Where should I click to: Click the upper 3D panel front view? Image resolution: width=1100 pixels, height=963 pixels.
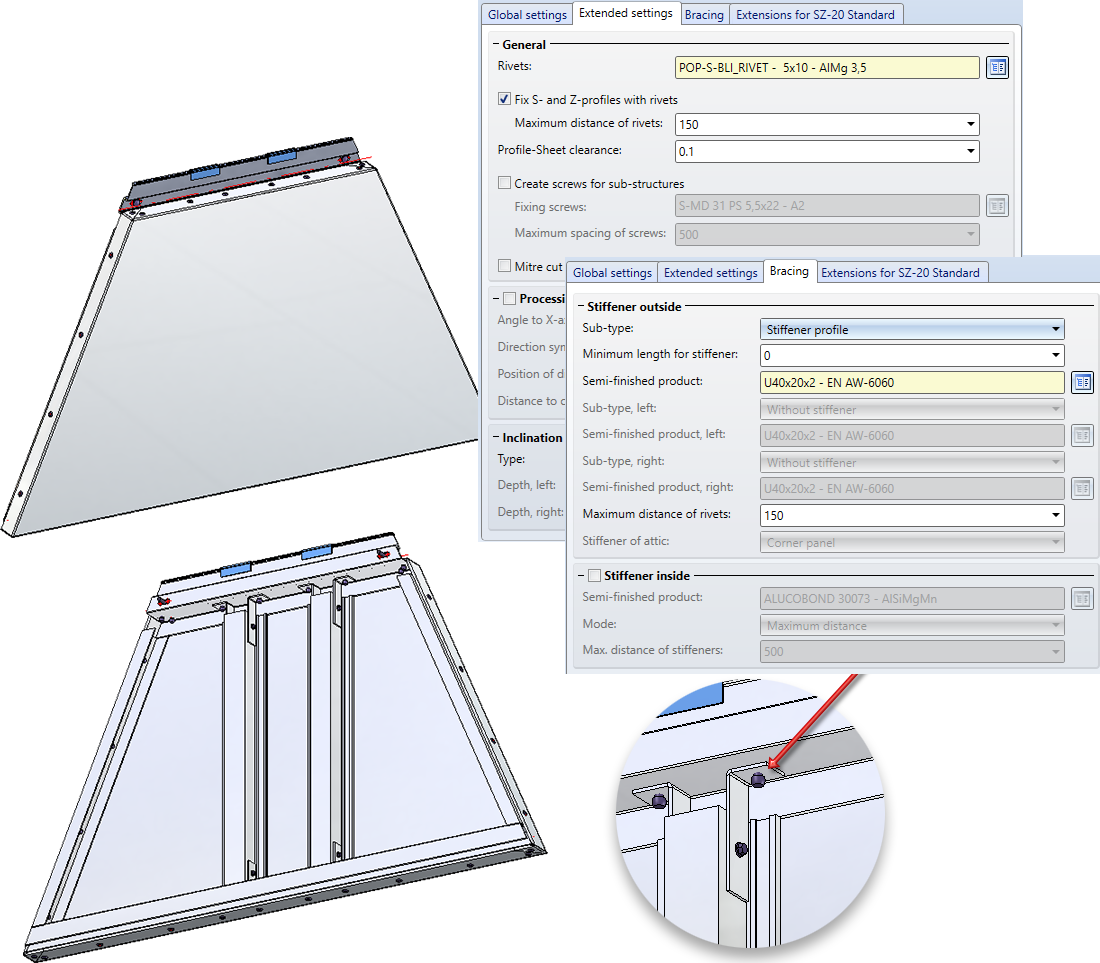pyautogui.click(x=239, y=337)
